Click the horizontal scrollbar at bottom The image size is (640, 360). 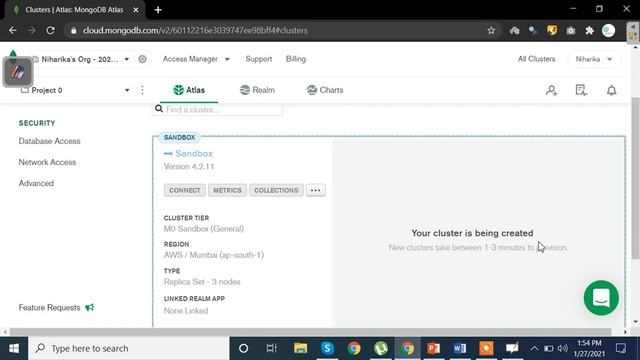click(x=310, y=332)
